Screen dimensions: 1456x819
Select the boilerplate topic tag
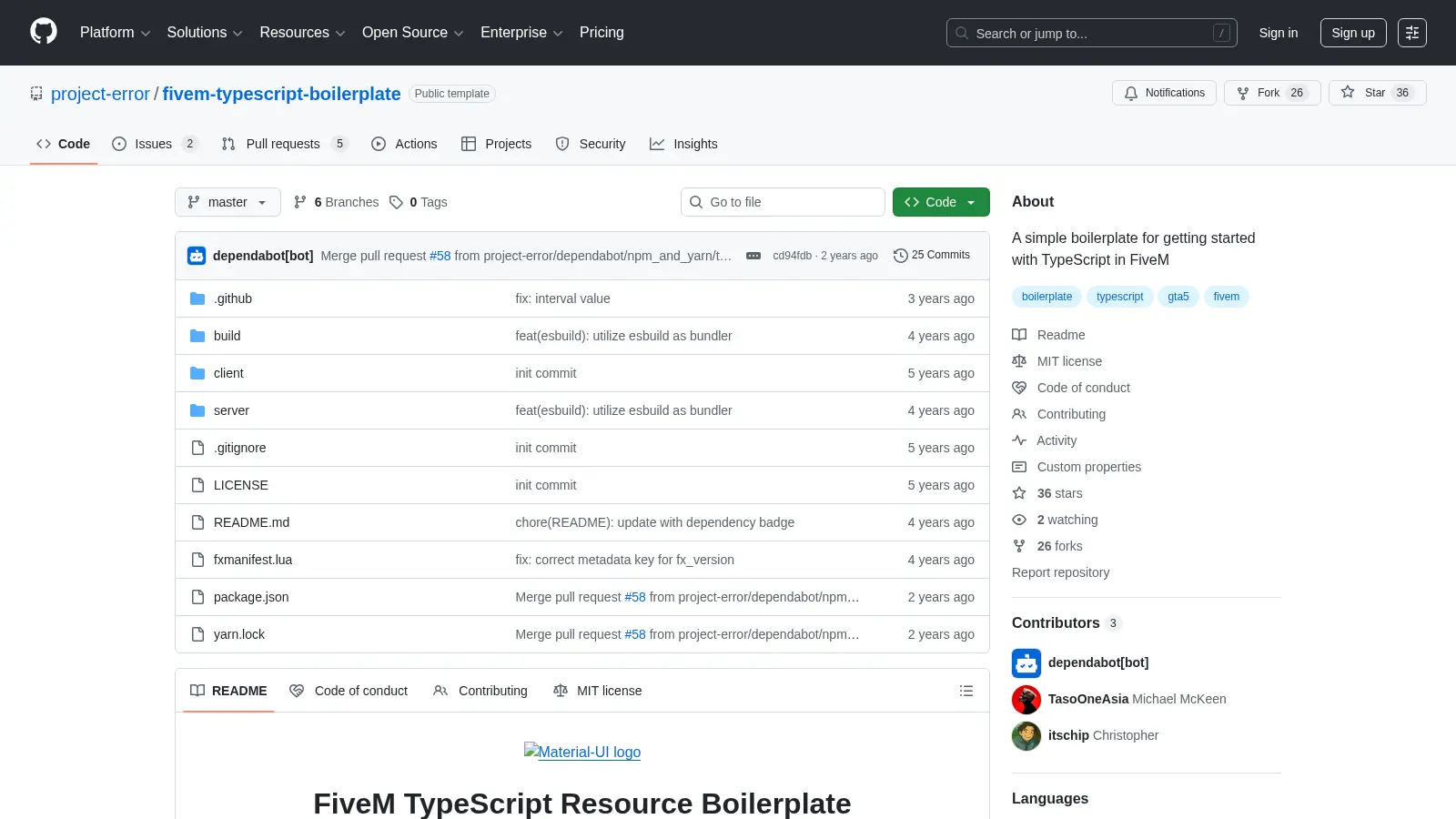click(x=1046, y=297)
